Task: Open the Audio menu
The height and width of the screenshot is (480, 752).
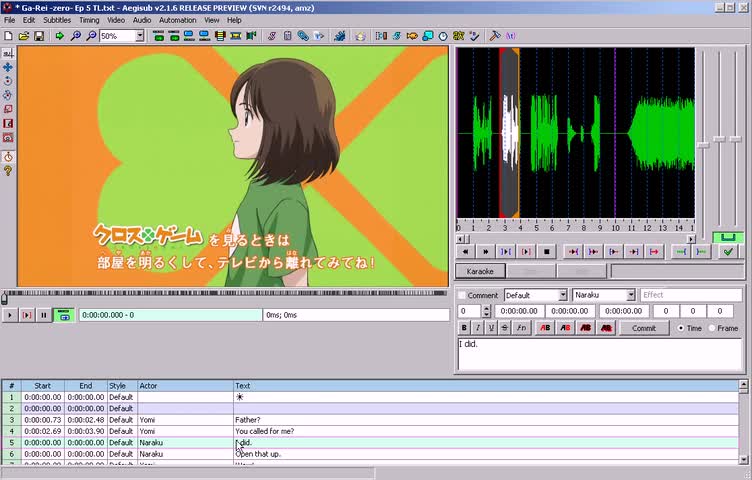Action: [x=141, y=20]
